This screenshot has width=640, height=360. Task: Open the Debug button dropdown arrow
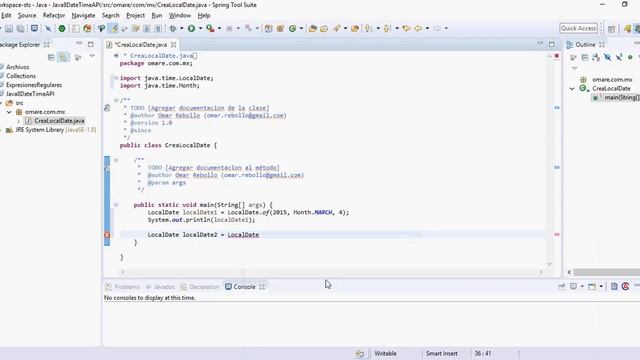coord(182,29)
